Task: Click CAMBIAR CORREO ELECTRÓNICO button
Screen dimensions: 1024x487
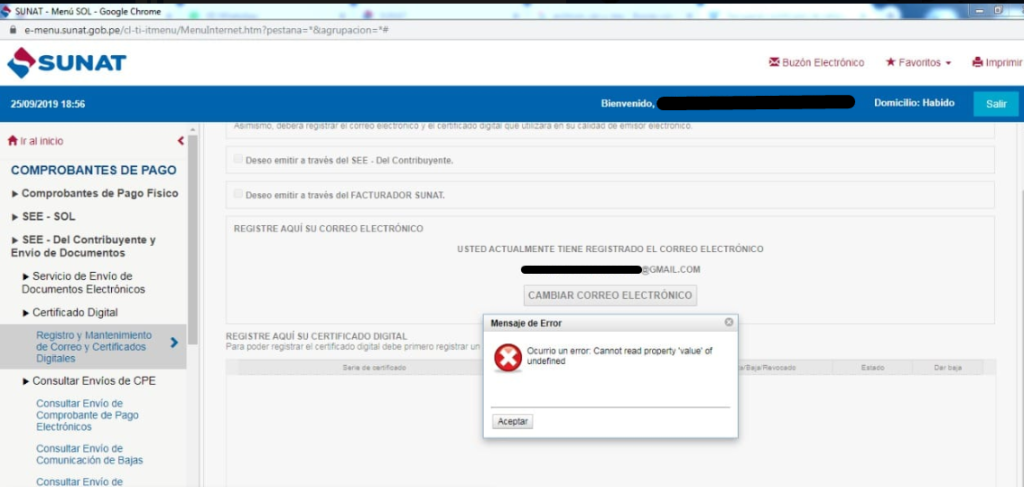Action: coord(610,295)
